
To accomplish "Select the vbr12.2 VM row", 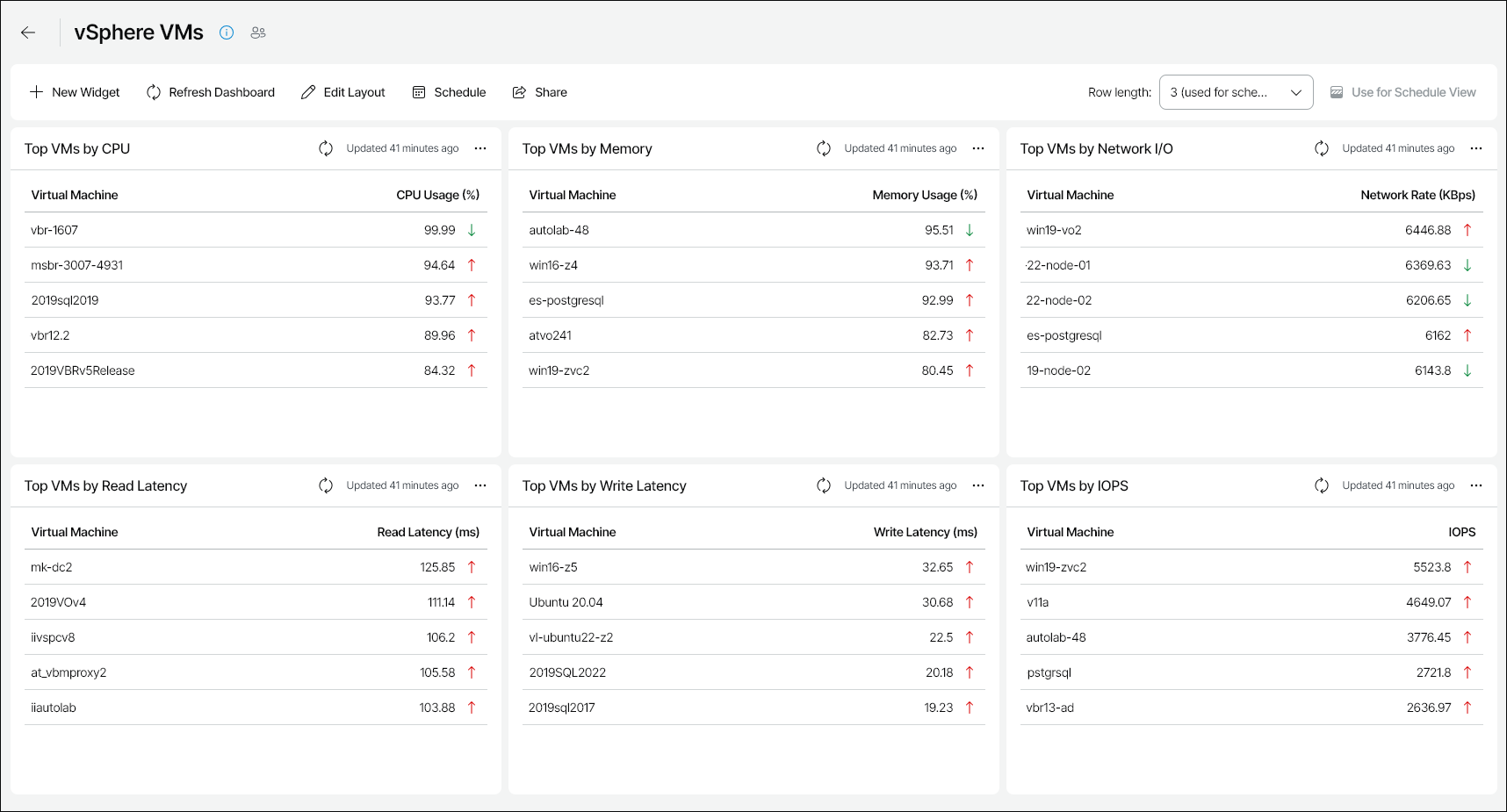I will pos(256,335).
